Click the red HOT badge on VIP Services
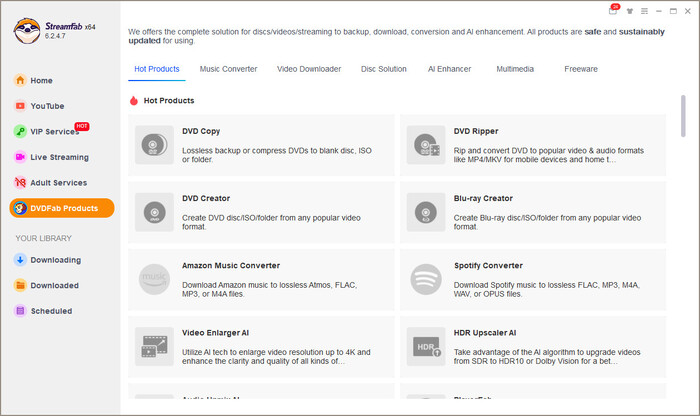Image resolution: width=700 pixels, height=416 pixels. [x=82, y=126]
